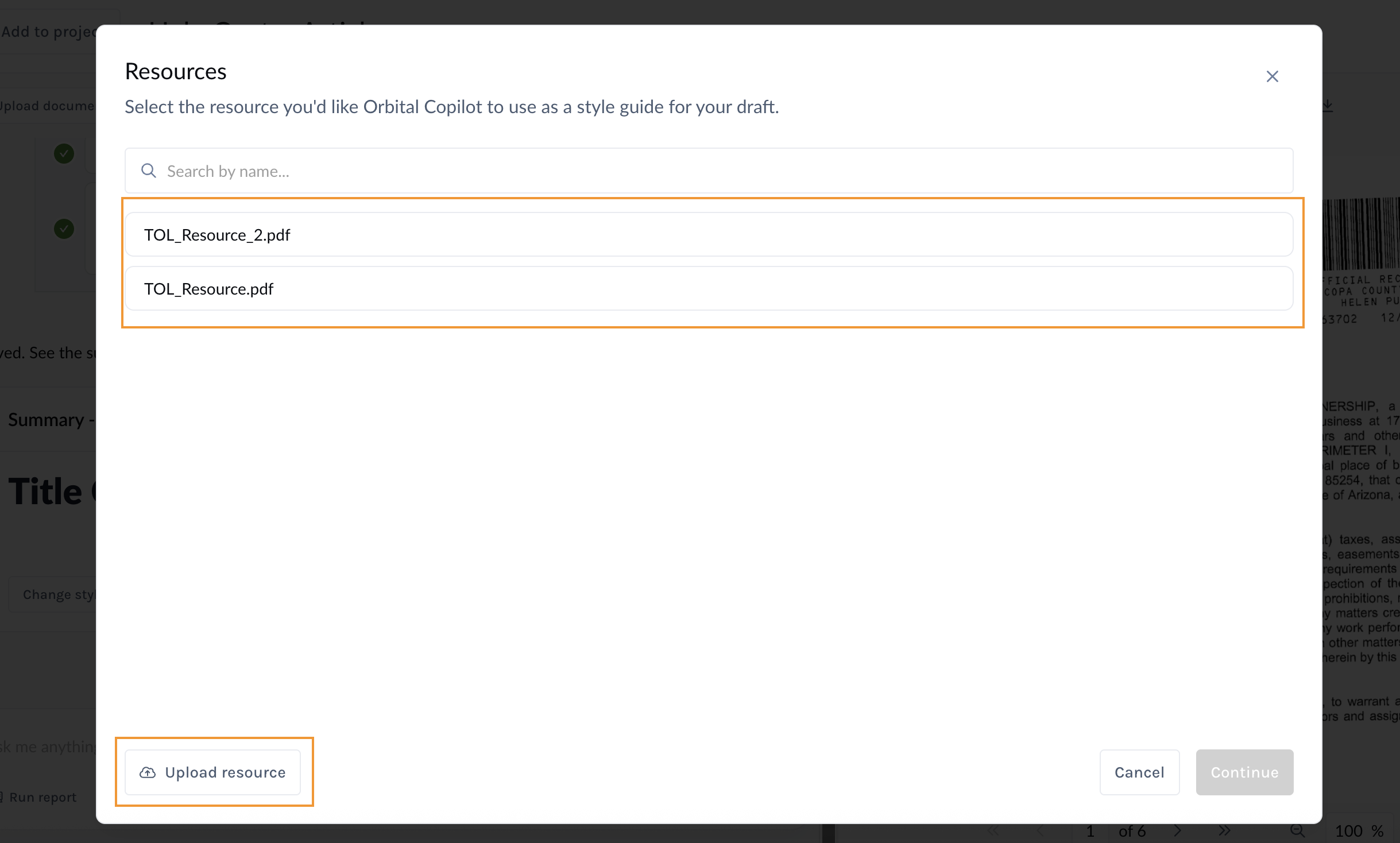This screenshot has height=843, width=1400.
Task: Open the 100 % zoom level box
Action: (x=1358, y=831)
